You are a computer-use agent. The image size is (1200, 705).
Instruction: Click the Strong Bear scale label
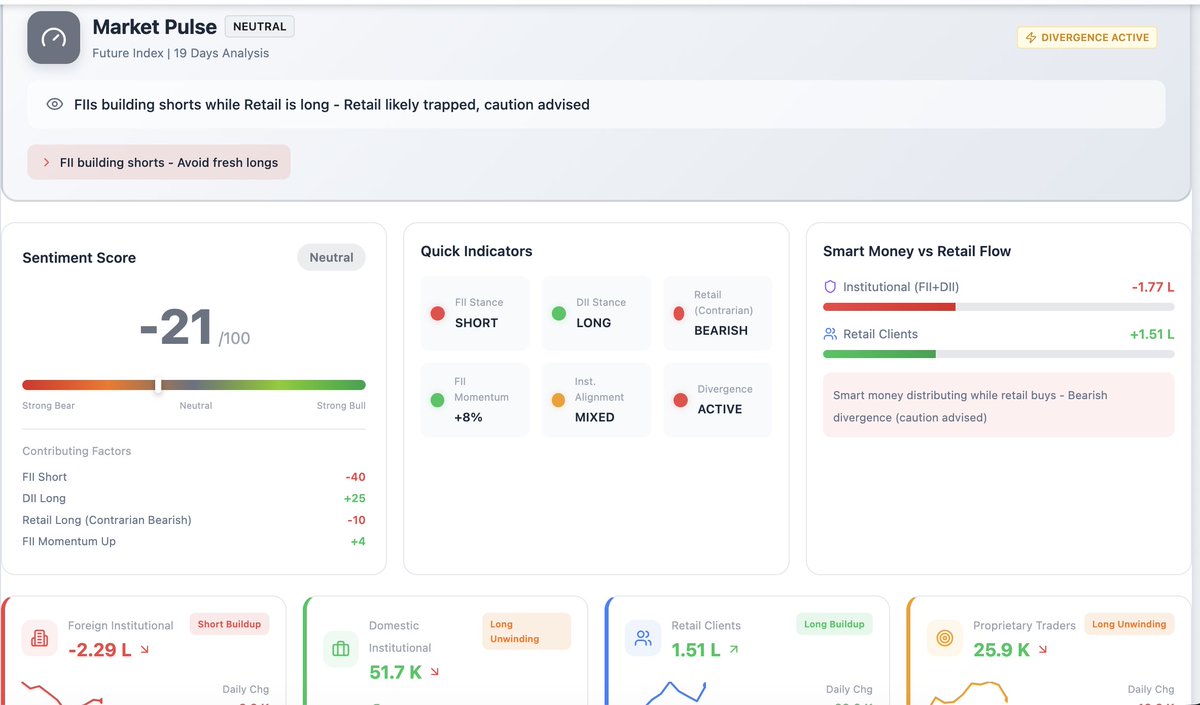[48, 406]
